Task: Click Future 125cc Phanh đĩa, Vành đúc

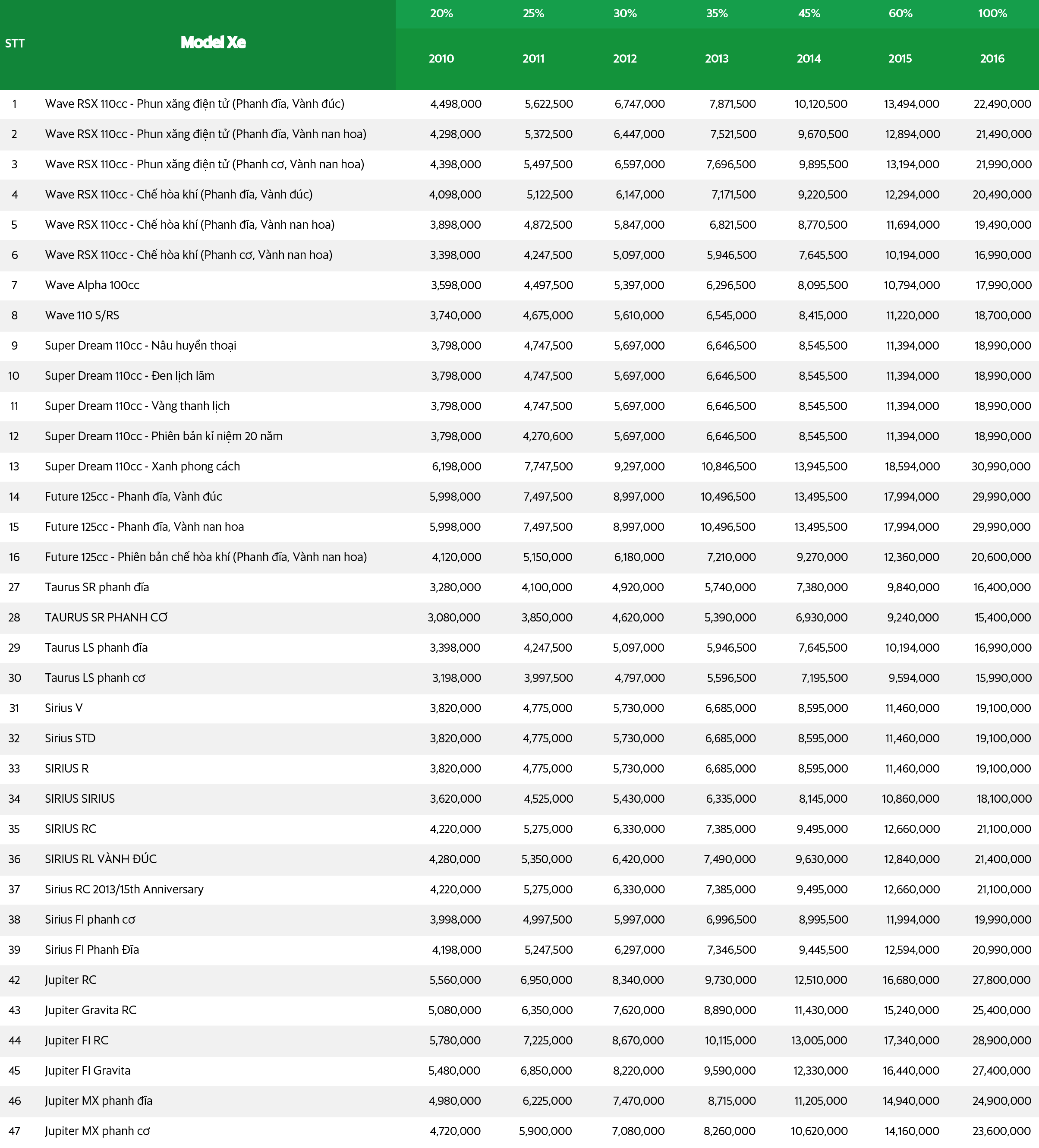Action: tap(133, 497)
